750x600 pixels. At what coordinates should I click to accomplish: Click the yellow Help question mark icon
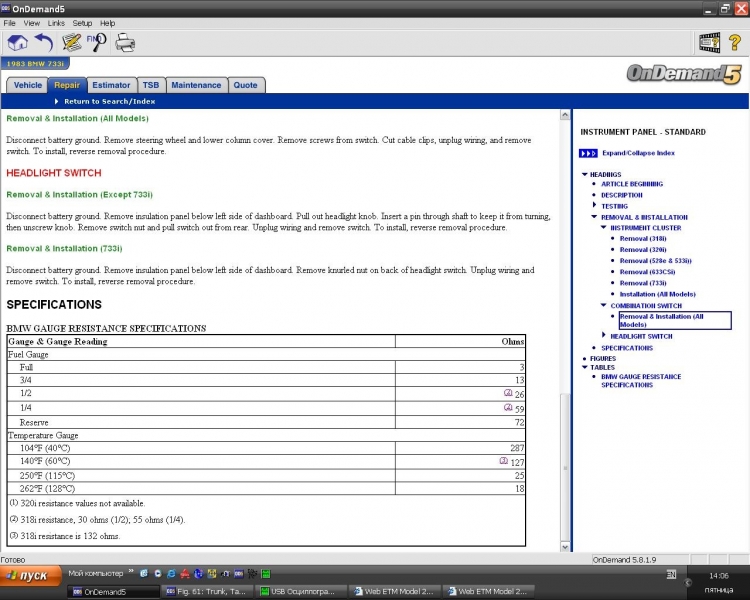tap(735, 42)
